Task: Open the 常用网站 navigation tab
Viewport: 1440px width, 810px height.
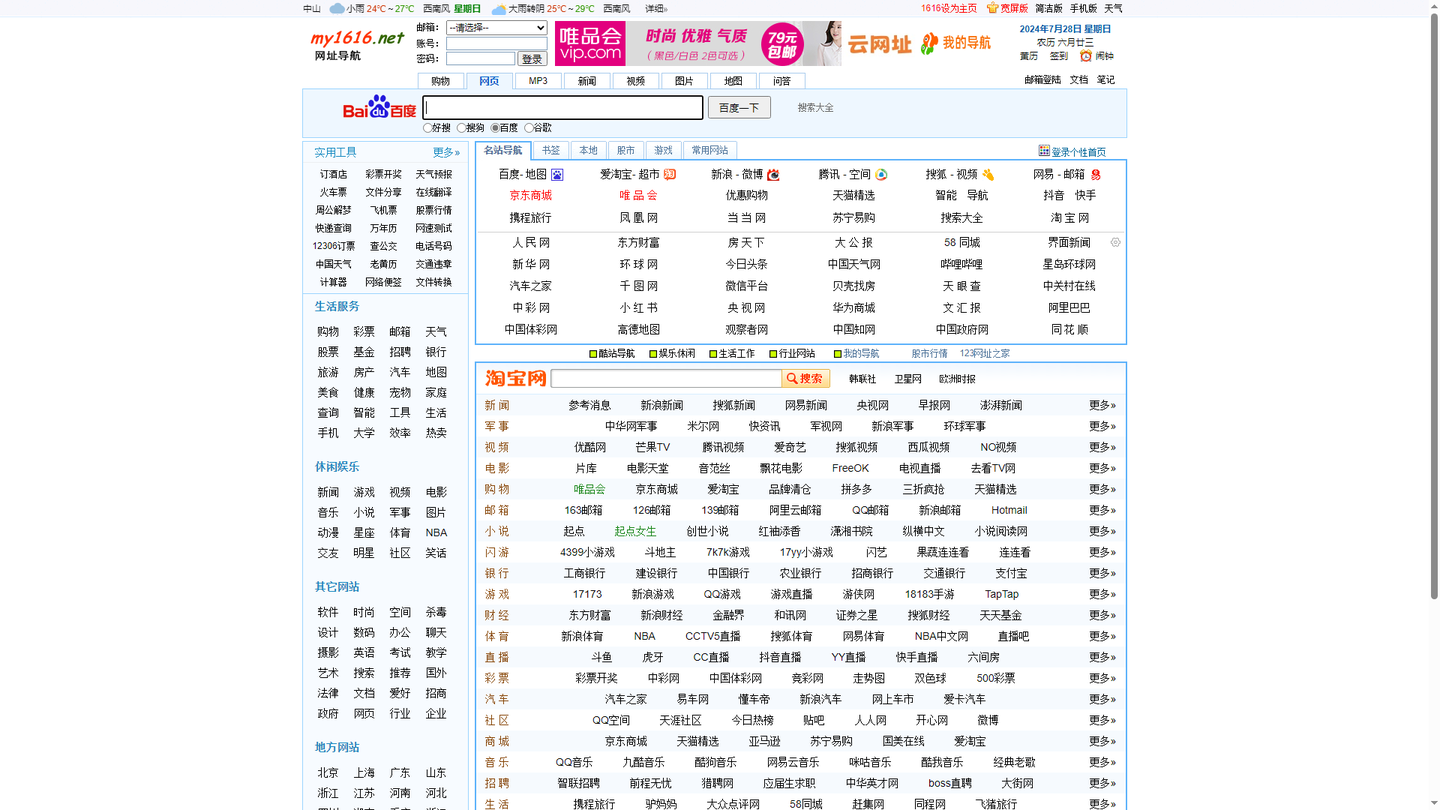Action: click(710, 150)
